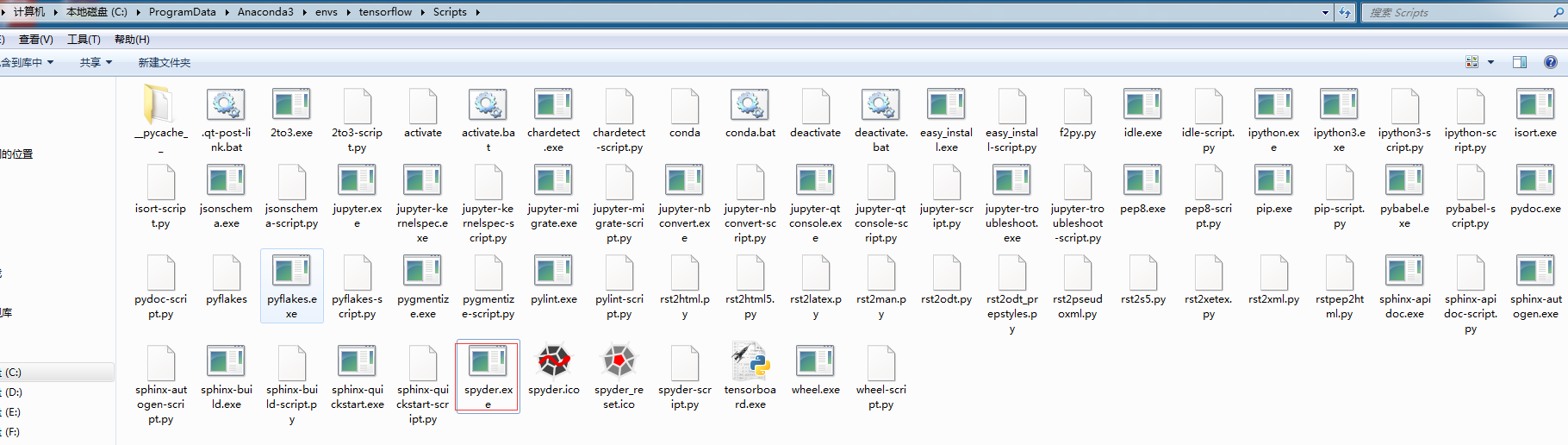This screenshot has height=445, width=1568.
Task: Select the (C:) drive in sidebar
Action: coord(57,373)
